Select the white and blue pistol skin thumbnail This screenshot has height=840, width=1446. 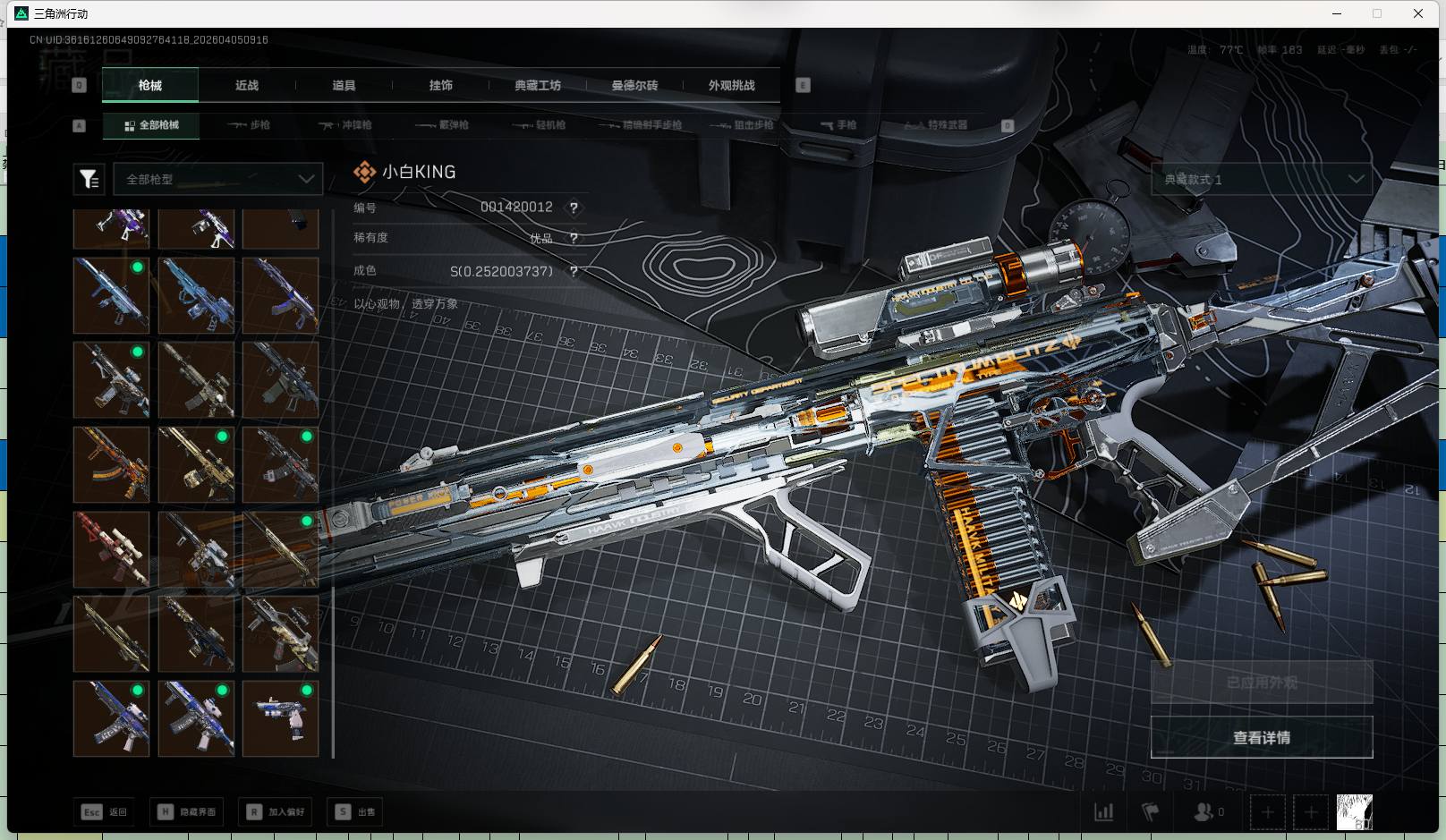click(x=281, y=718)
